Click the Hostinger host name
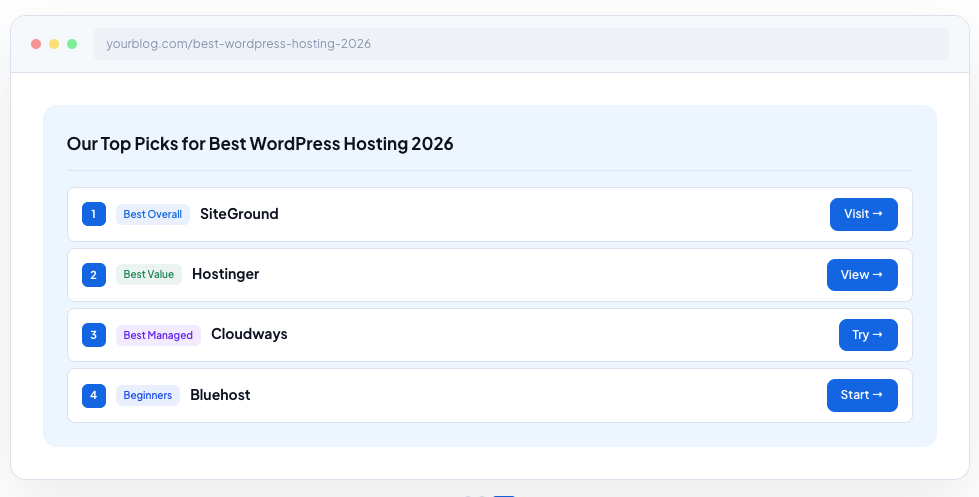 pos(225,274)
